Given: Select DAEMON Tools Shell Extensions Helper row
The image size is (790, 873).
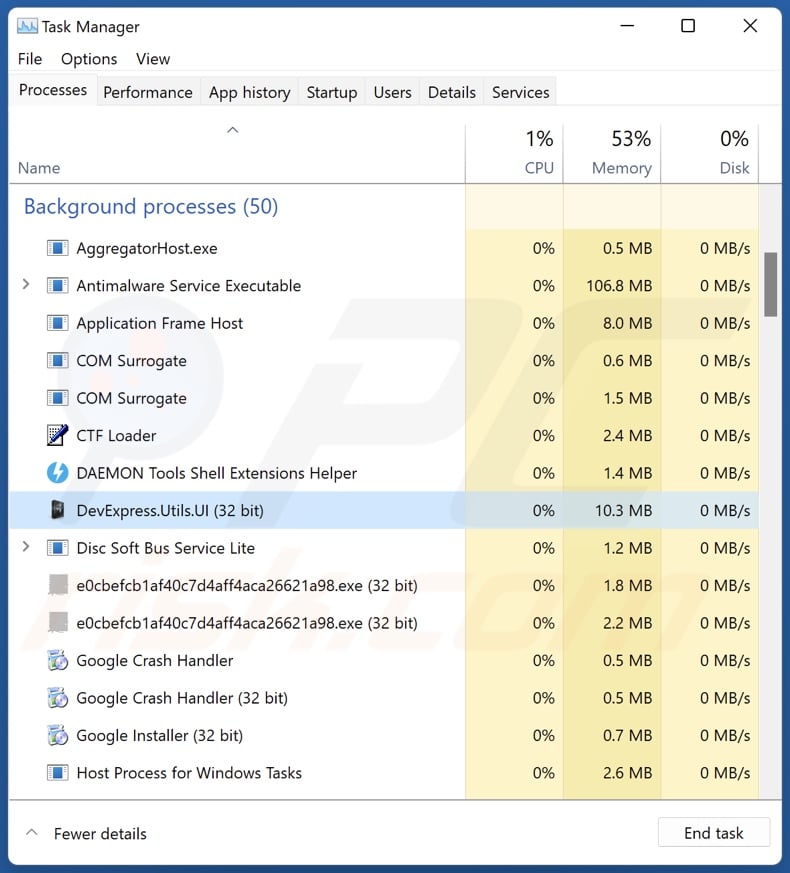Looking at the screenshot, I should pos(384,473).
